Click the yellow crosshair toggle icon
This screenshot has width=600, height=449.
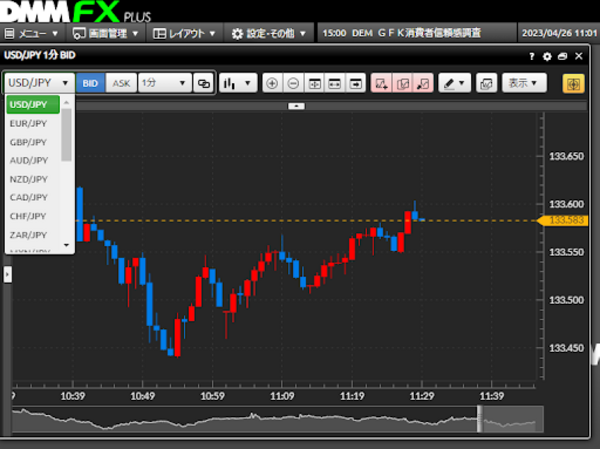[573, 84]
